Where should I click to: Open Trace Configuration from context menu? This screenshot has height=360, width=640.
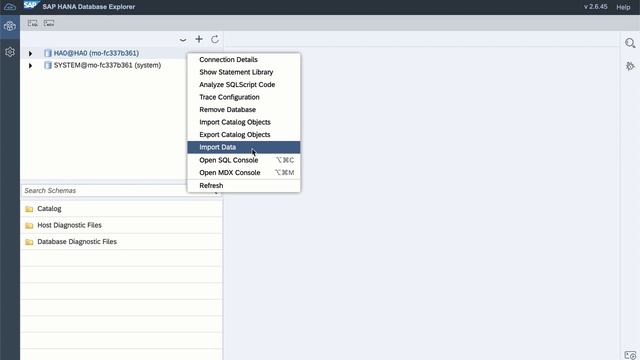click(x=244, y=97)
